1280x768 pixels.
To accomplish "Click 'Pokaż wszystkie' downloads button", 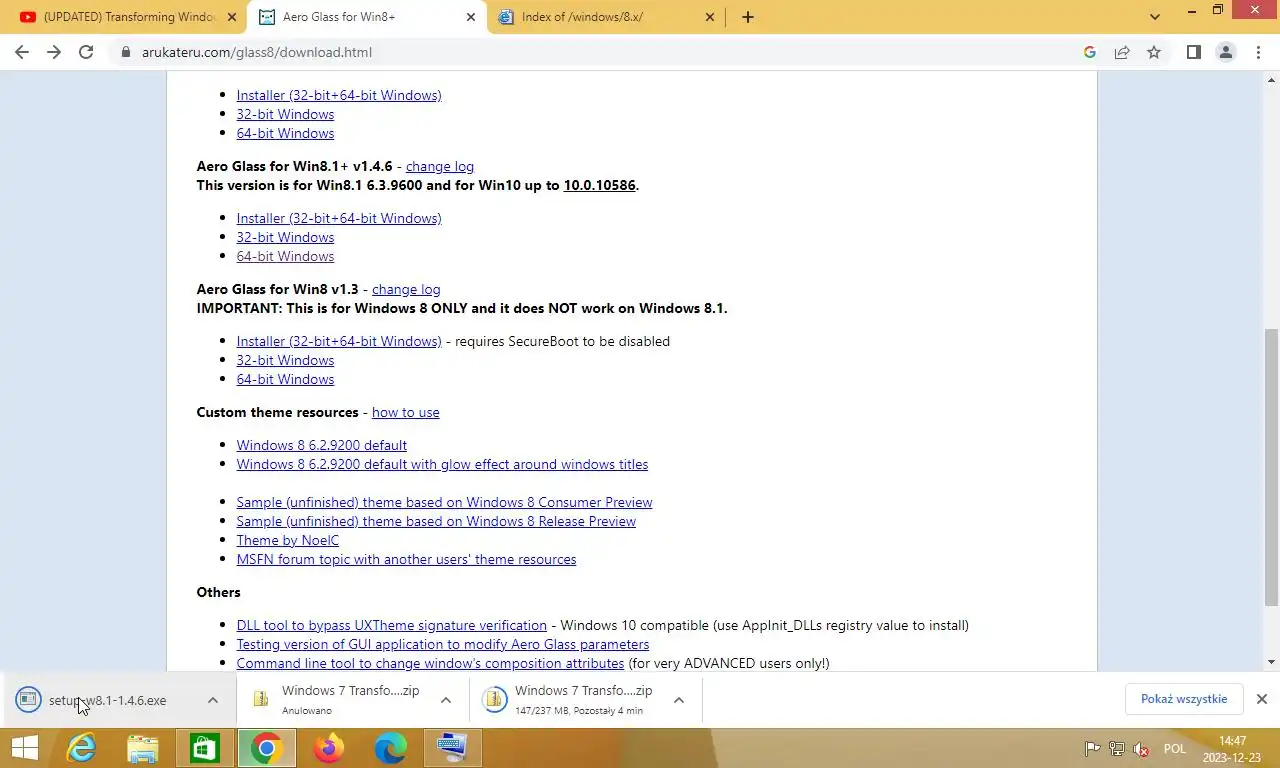I will click(1184, 699).
